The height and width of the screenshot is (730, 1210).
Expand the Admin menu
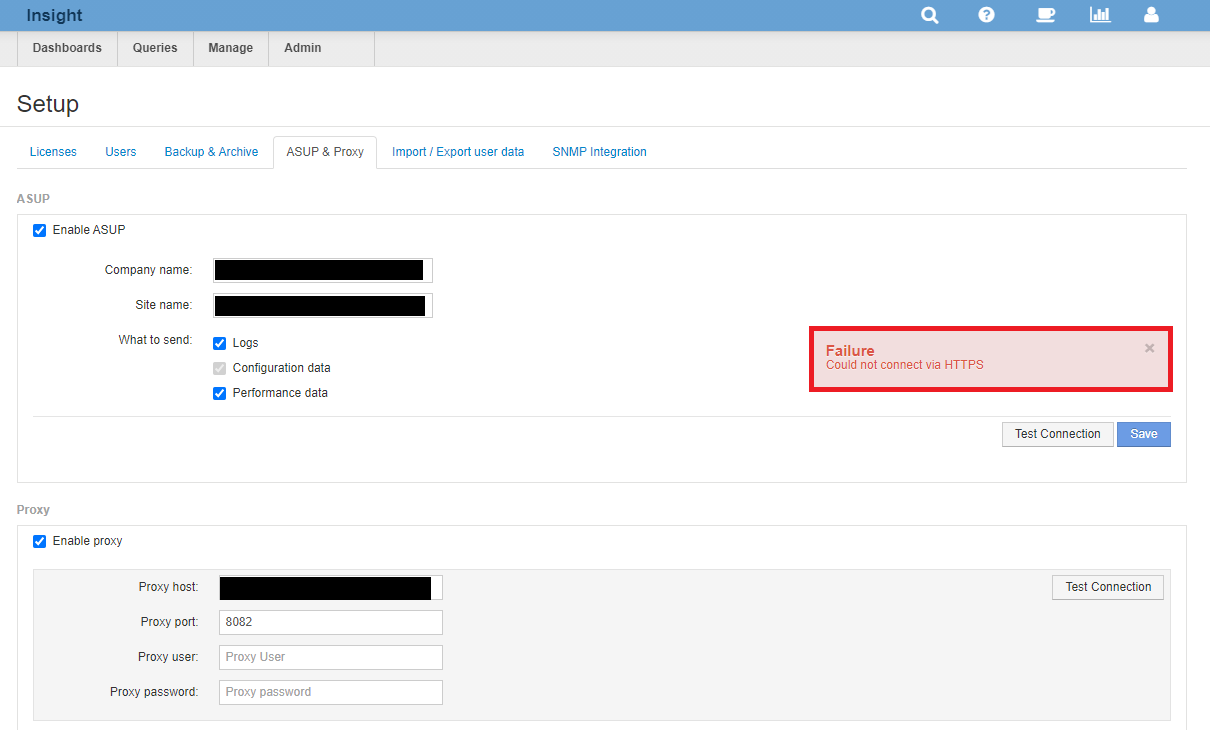[302, 48]
